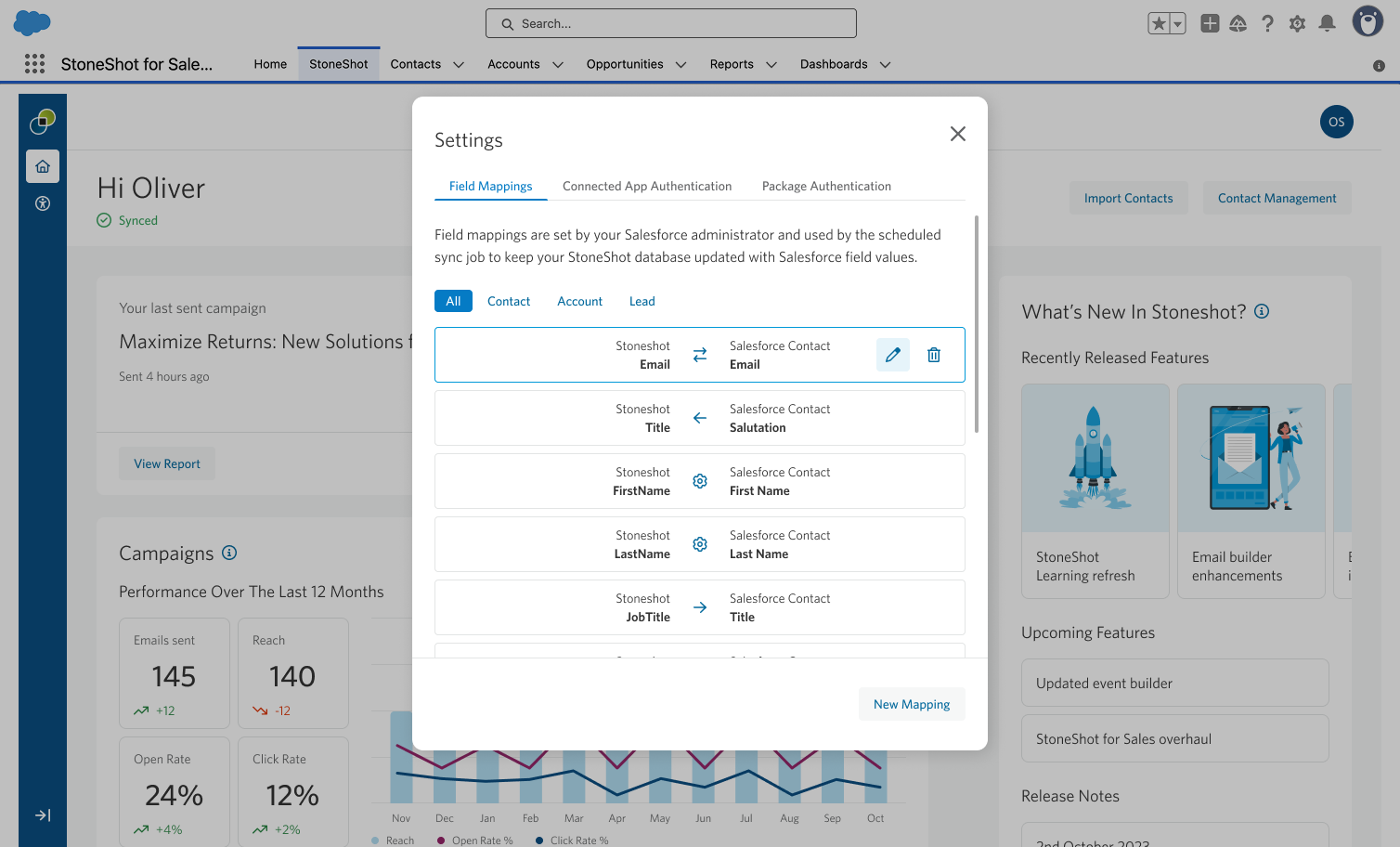Go to the Home nav tab
The height and width of the screenshot is (847, 1400).
270,64
